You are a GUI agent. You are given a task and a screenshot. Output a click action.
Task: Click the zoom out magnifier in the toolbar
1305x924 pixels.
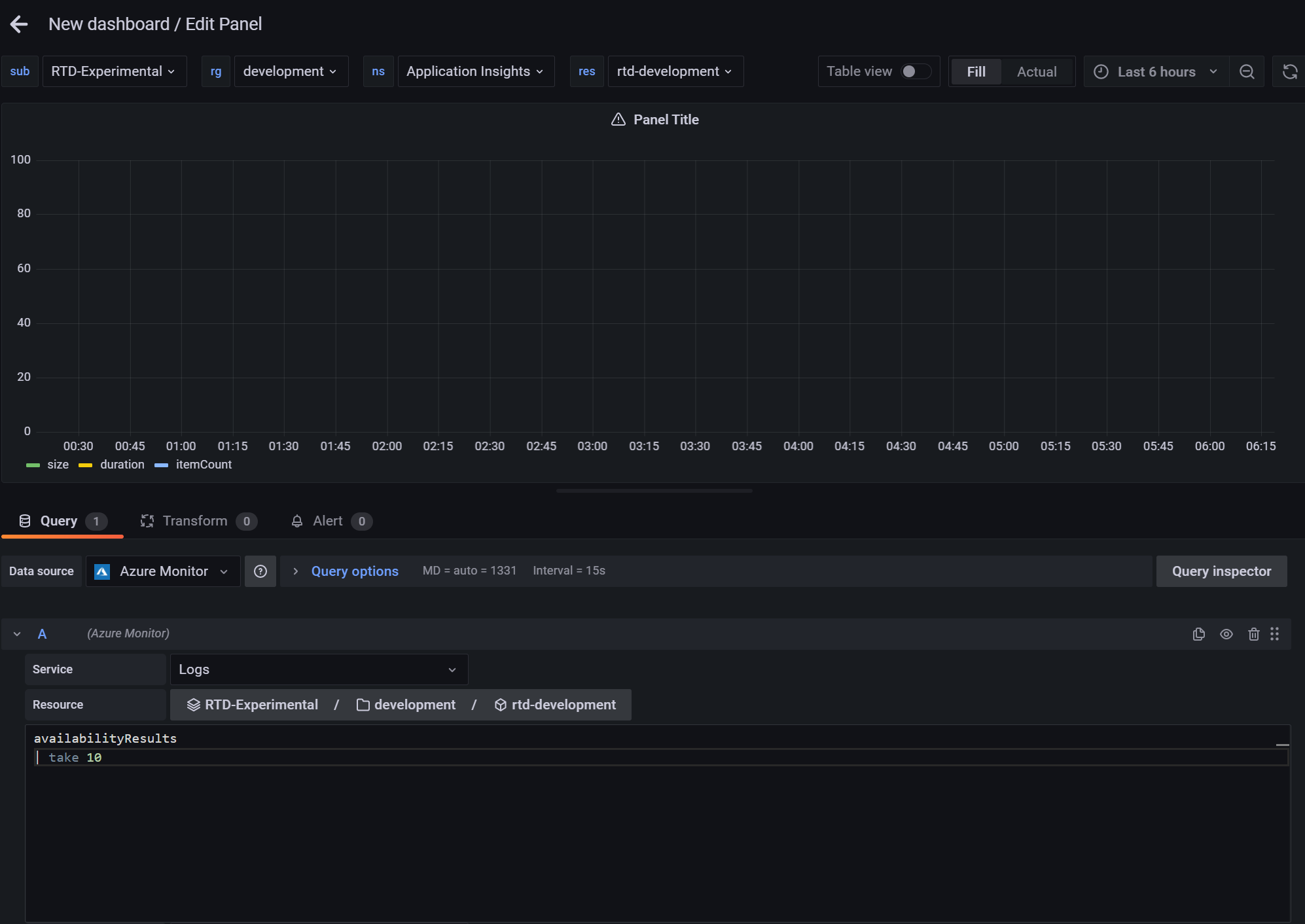click(x=1247, y=71)
